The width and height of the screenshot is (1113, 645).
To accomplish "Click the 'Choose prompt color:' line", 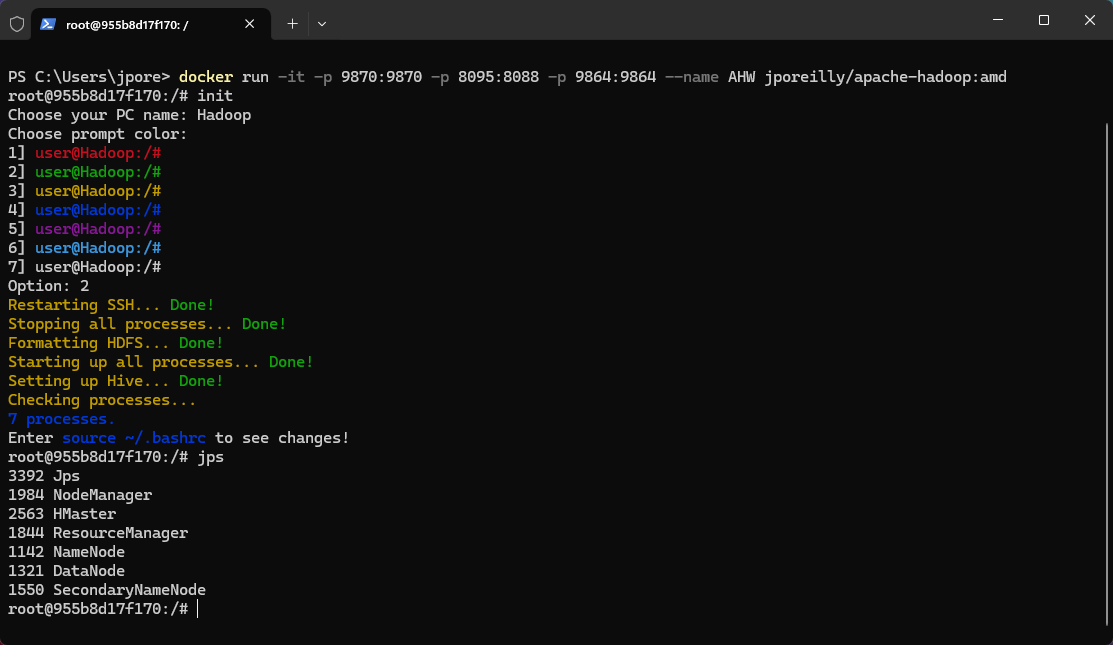I will 97,134.
